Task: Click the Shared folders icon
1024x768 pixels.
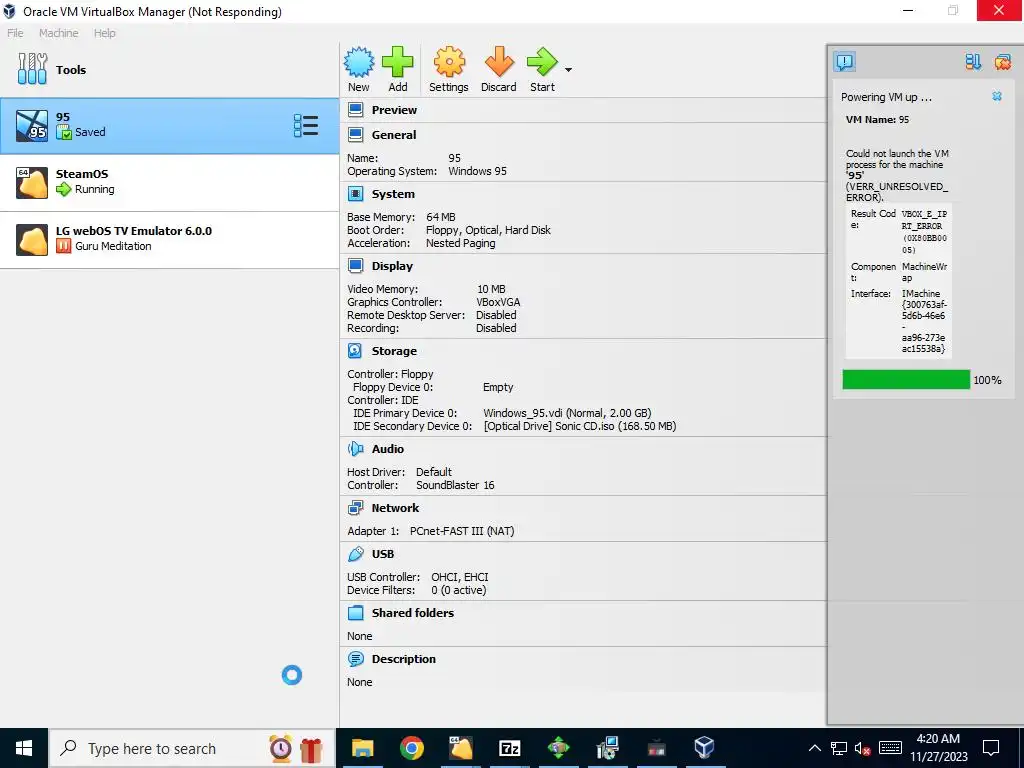Action: tap(355, 613)
